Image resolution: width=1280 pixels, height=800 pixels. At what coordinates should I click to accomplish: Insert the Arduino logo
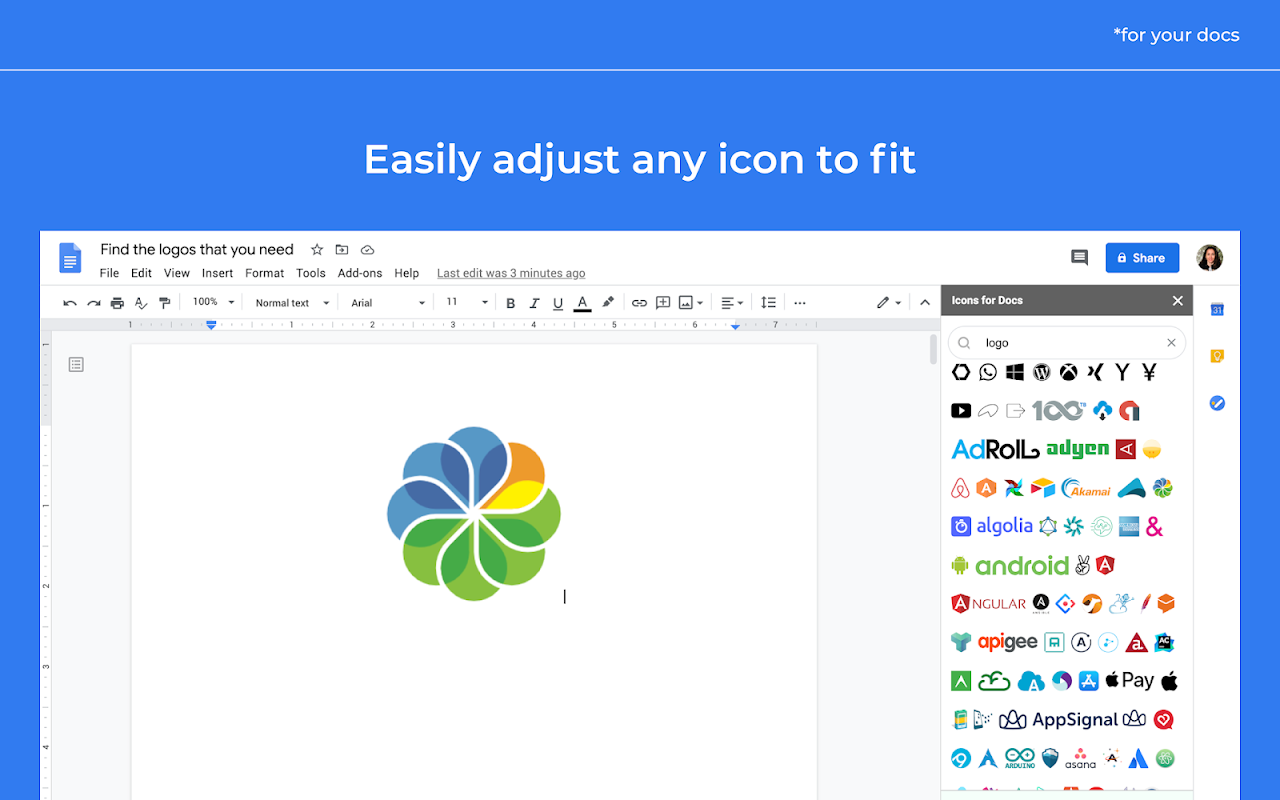tap(1020, 758)
